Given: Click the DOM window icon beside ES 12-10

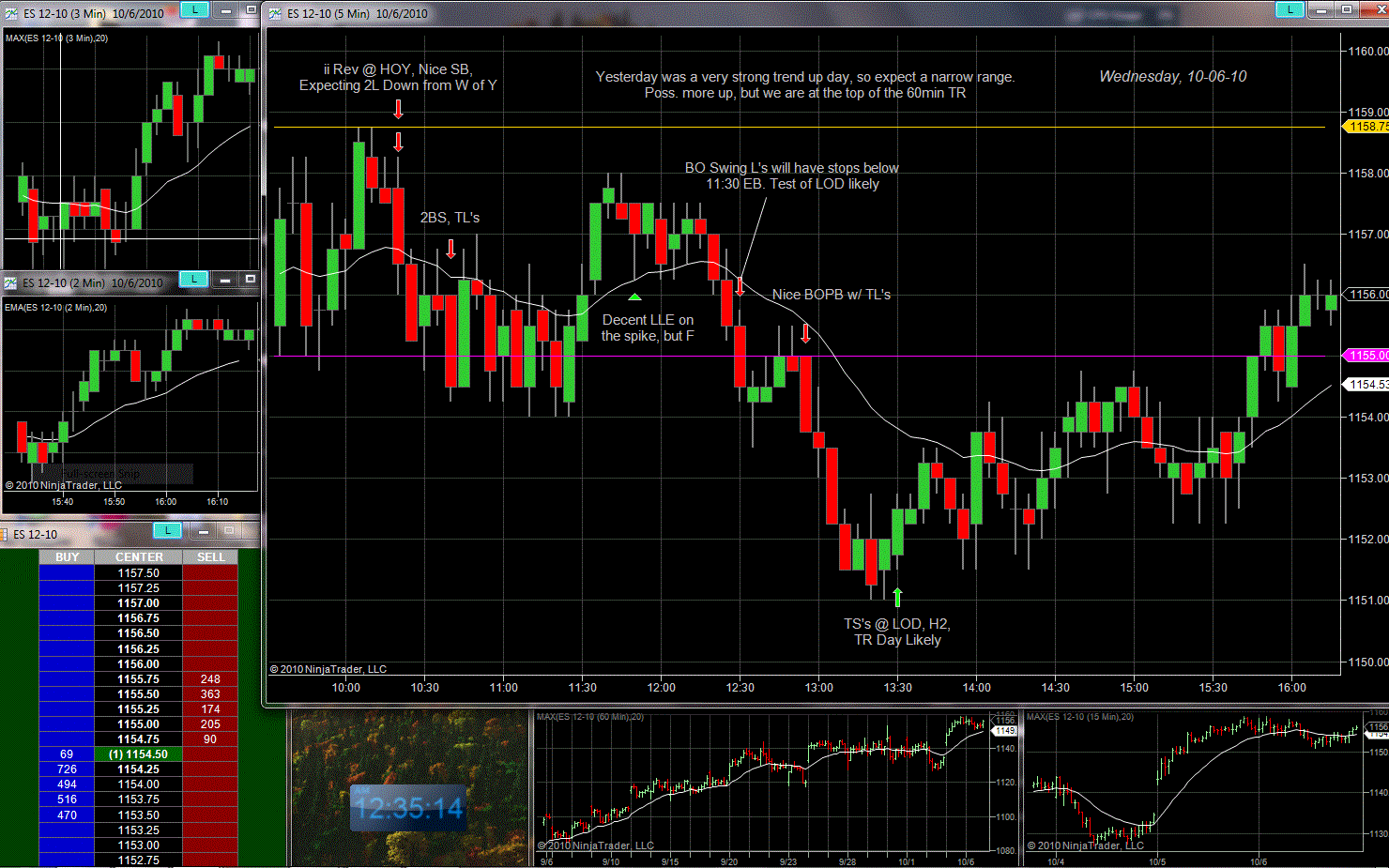Looking at the screenshot, I should (5, 534).
